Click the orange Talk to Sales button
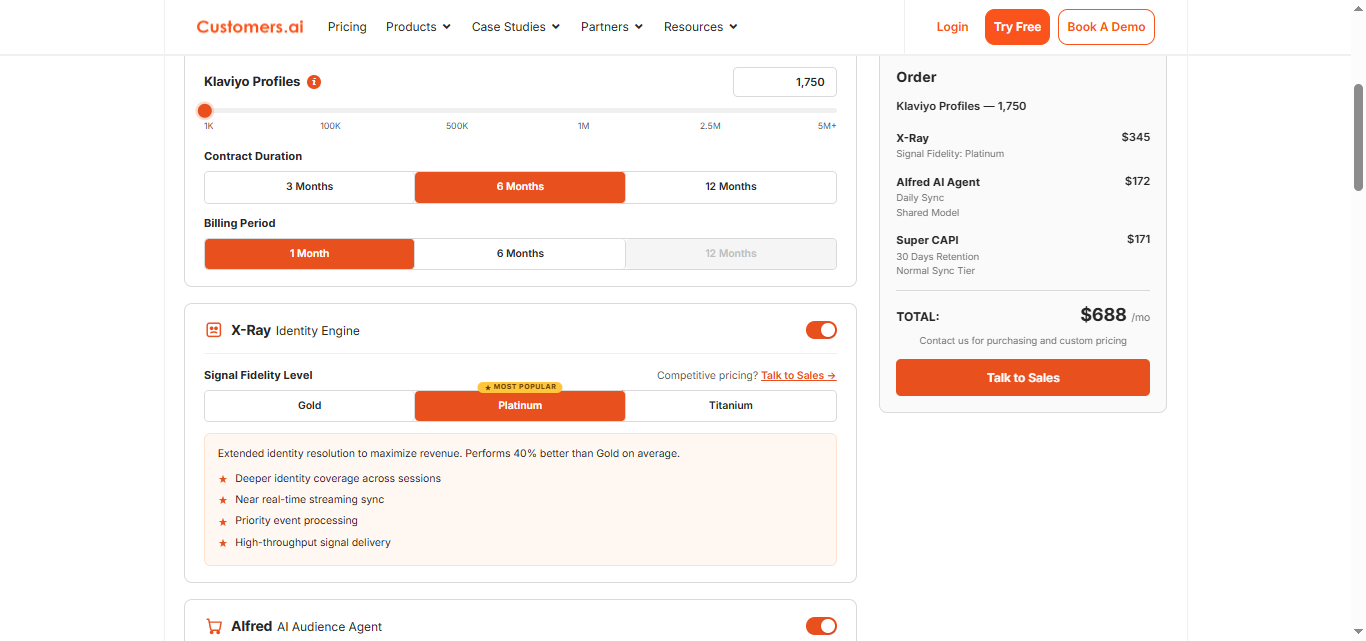 pos(1023,378)
